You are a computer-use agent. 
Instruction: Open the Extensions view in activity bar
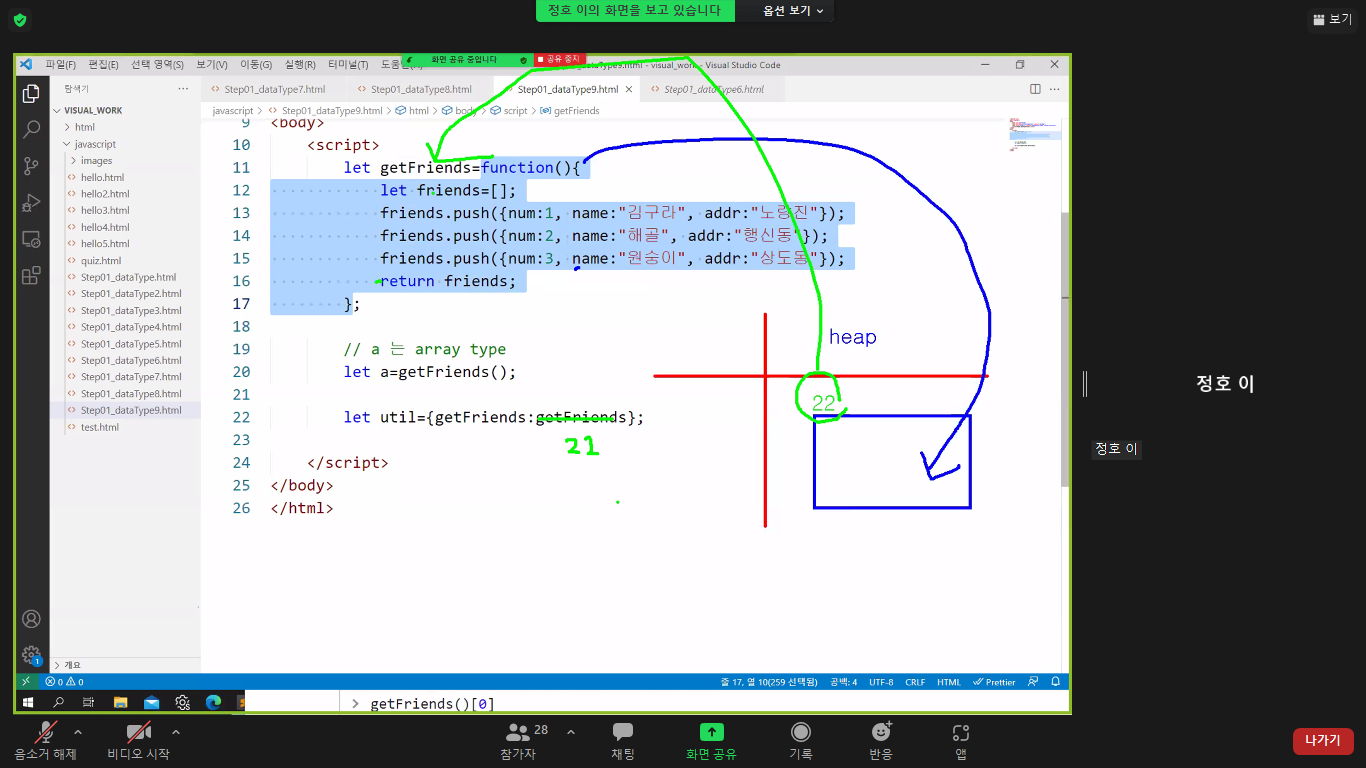[31, 276]
